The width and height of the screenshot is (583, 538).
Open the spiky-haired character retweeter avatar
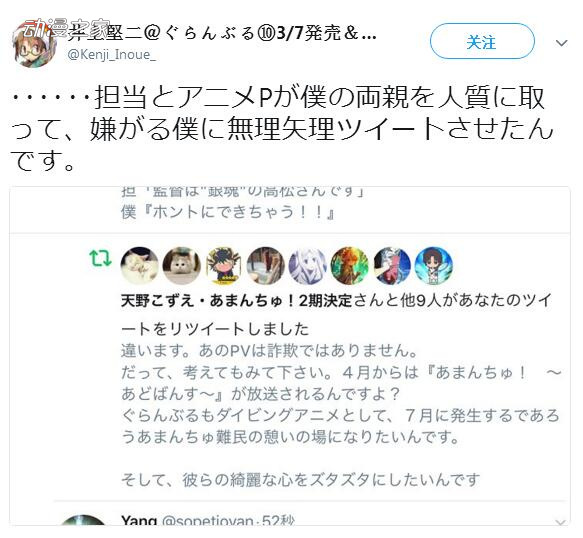(224, 265)
